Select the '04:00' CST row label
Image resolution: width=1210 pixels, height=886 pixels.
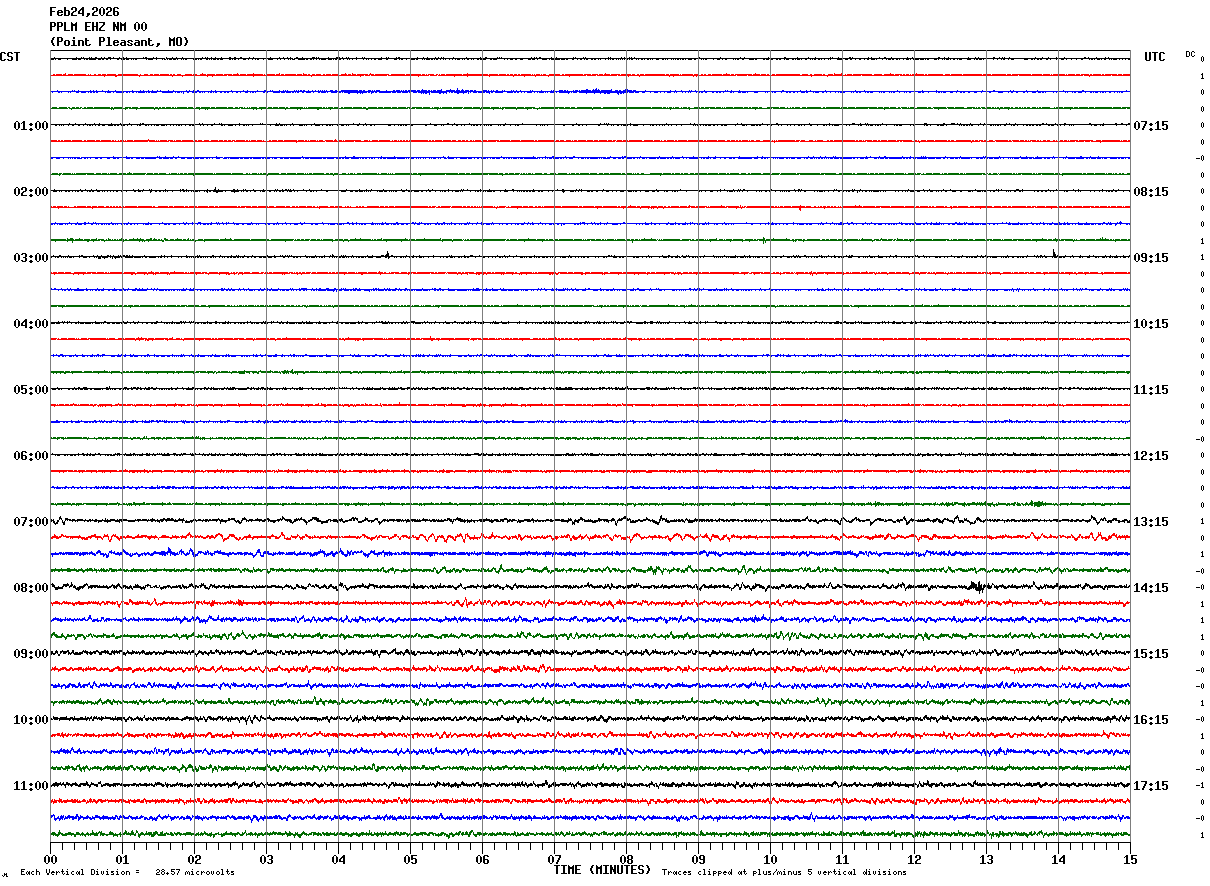(x=31, y=324)
